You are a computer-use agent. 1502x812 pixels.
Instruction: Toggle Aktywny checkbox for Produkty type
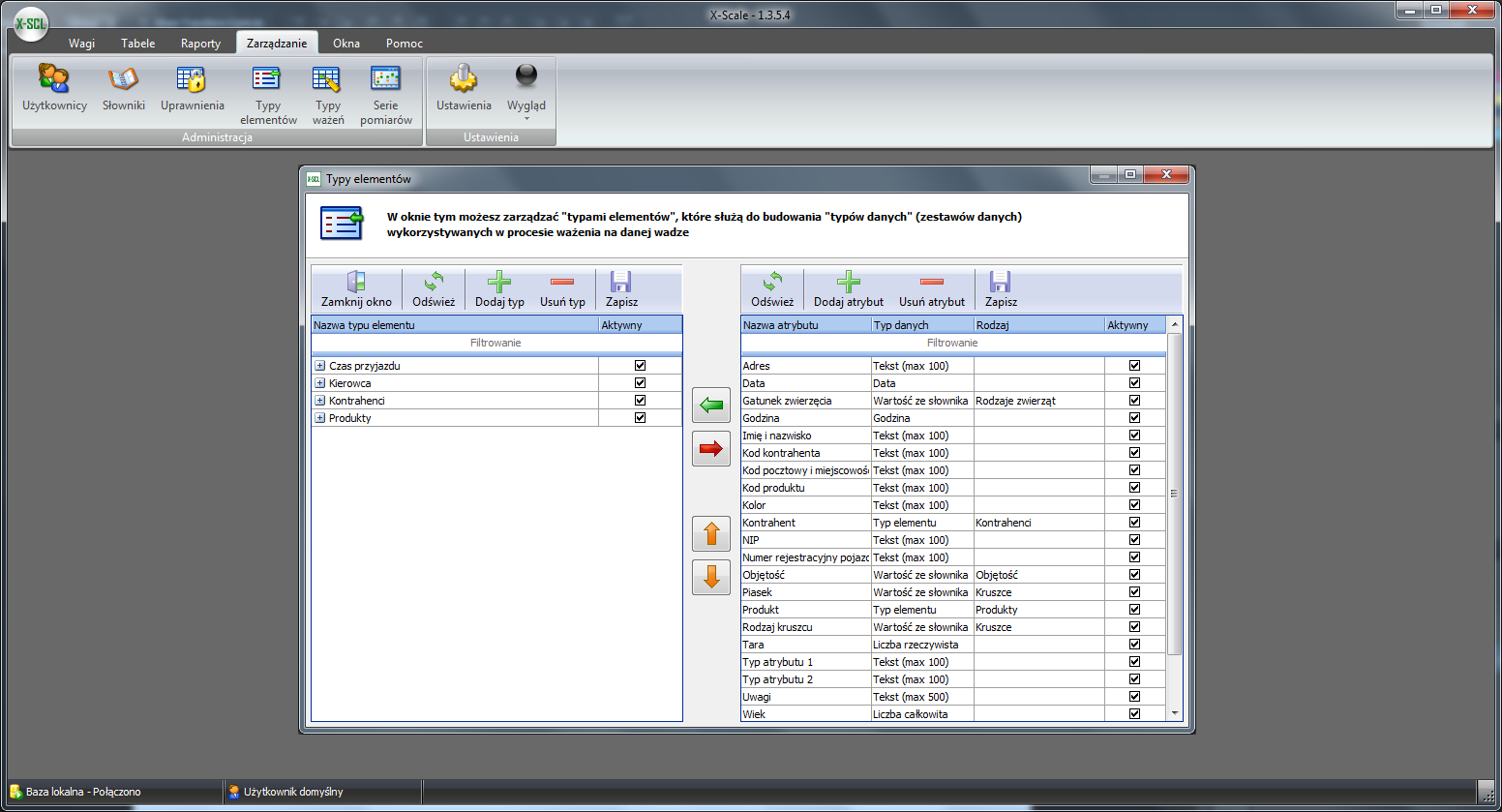[640, 418]
